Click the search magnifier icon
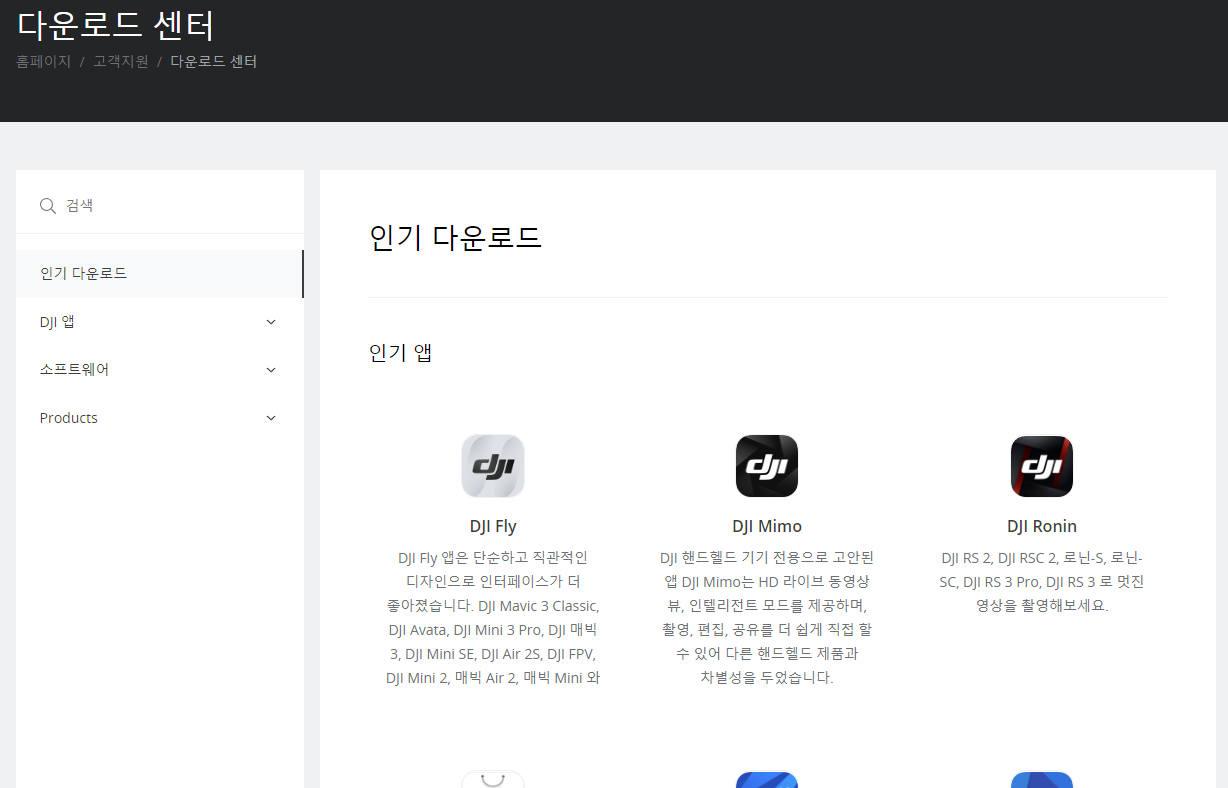The image size is (1228, 788). point(47,206)
